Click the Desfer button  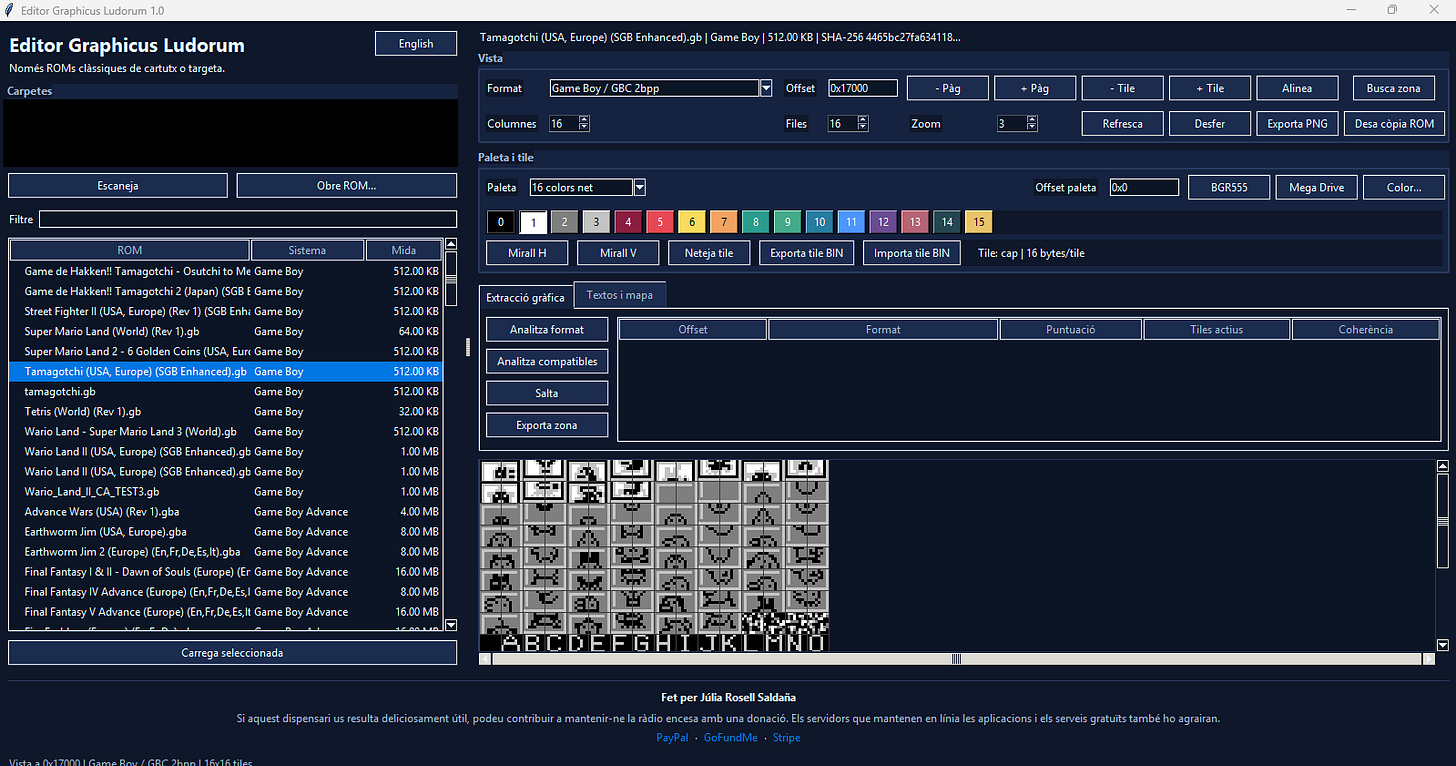1210,124
